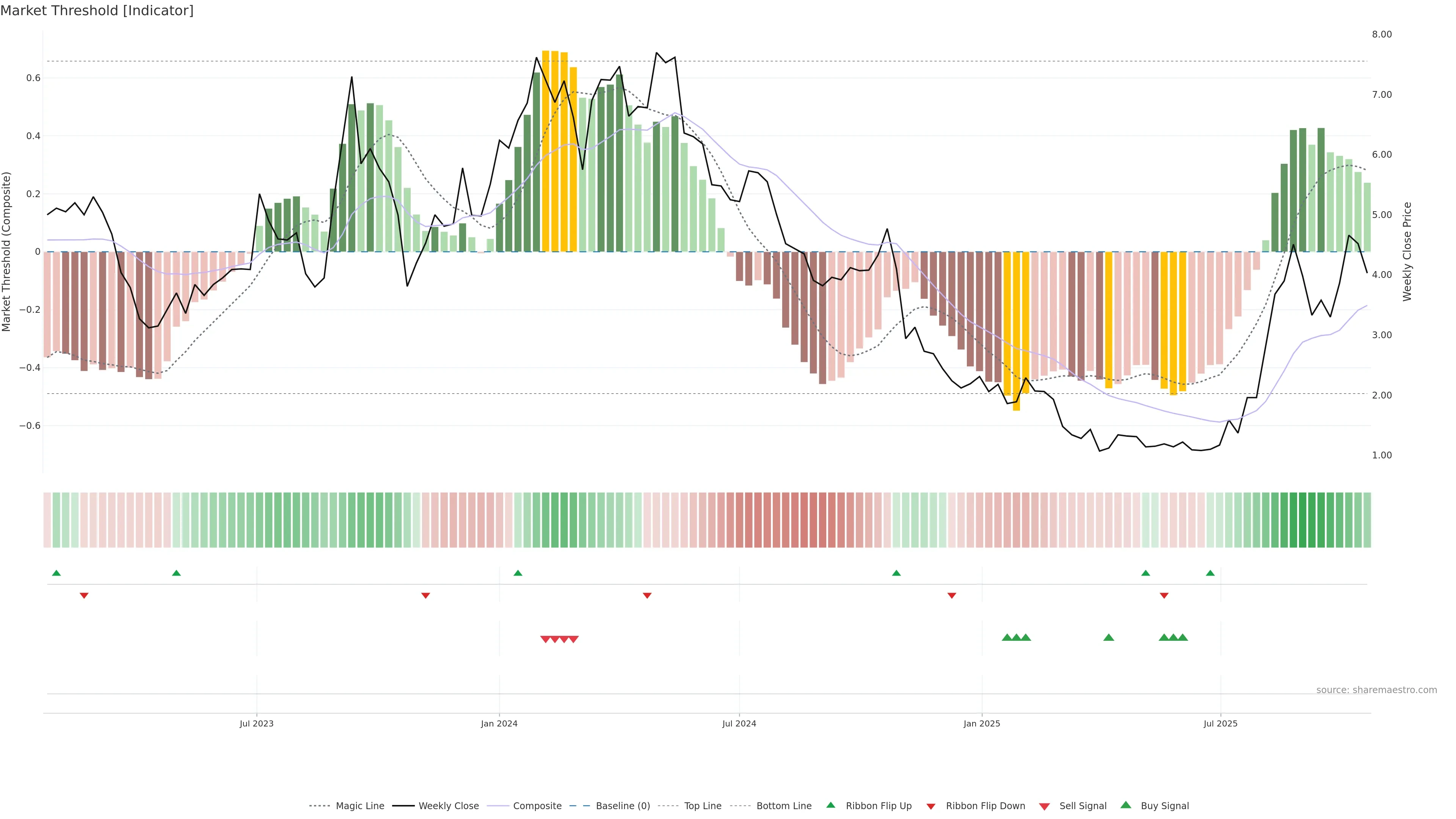Click the green ribbon flip up marker near Jan 2024

coord(518,573)
